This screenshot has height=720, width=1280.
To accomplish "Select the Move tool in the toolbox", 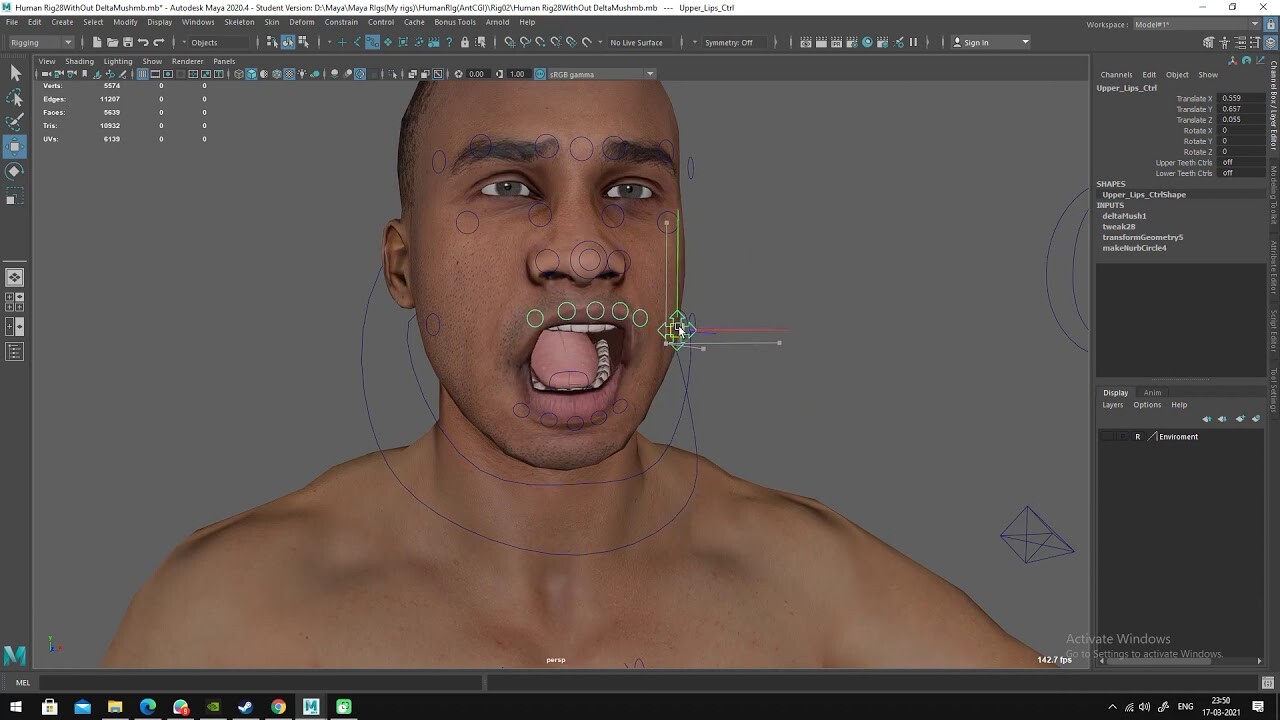I will click(15, 147).
